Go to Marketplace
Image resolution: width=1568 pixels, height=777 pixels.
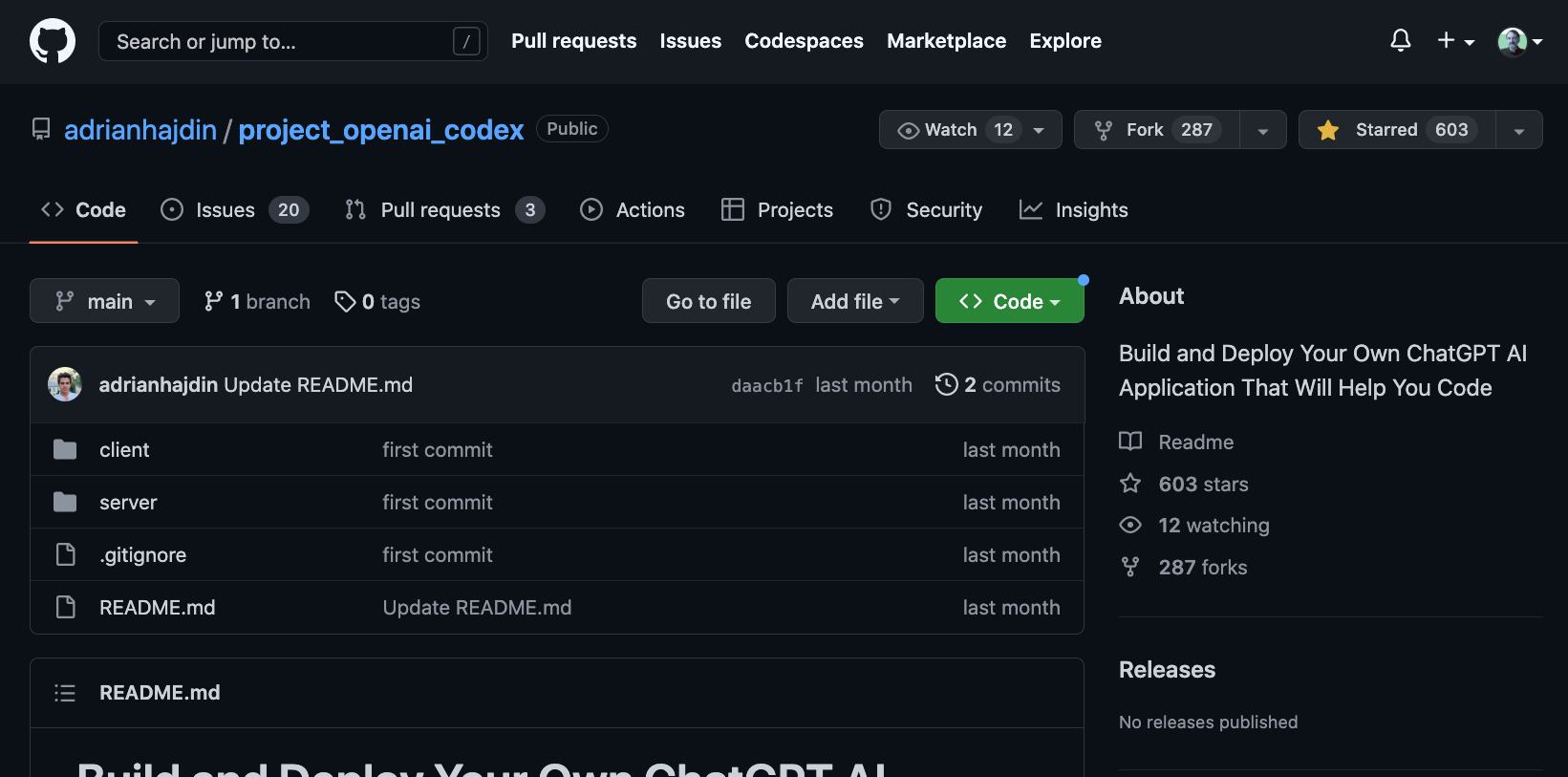pos(946,41)
